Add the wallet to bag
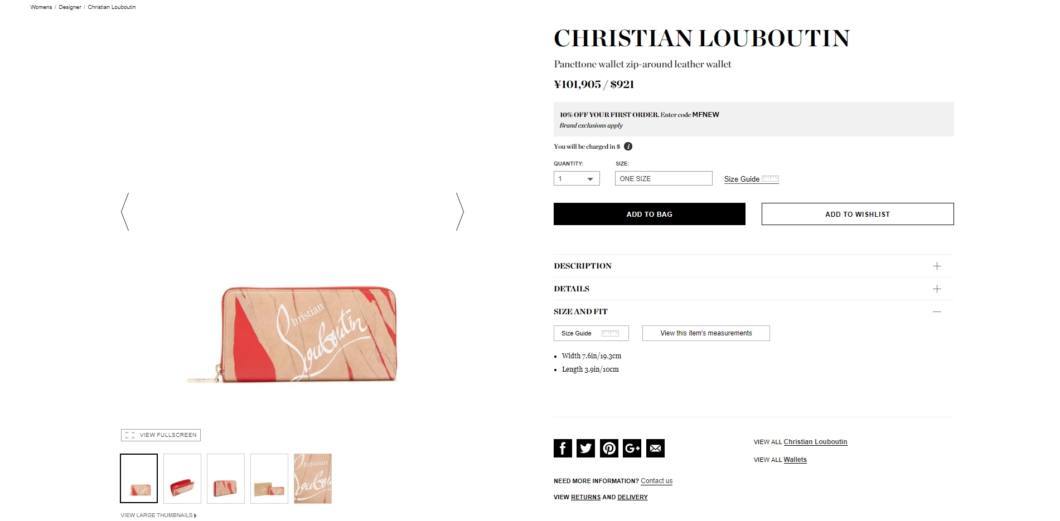 click(x=649, y=214)
